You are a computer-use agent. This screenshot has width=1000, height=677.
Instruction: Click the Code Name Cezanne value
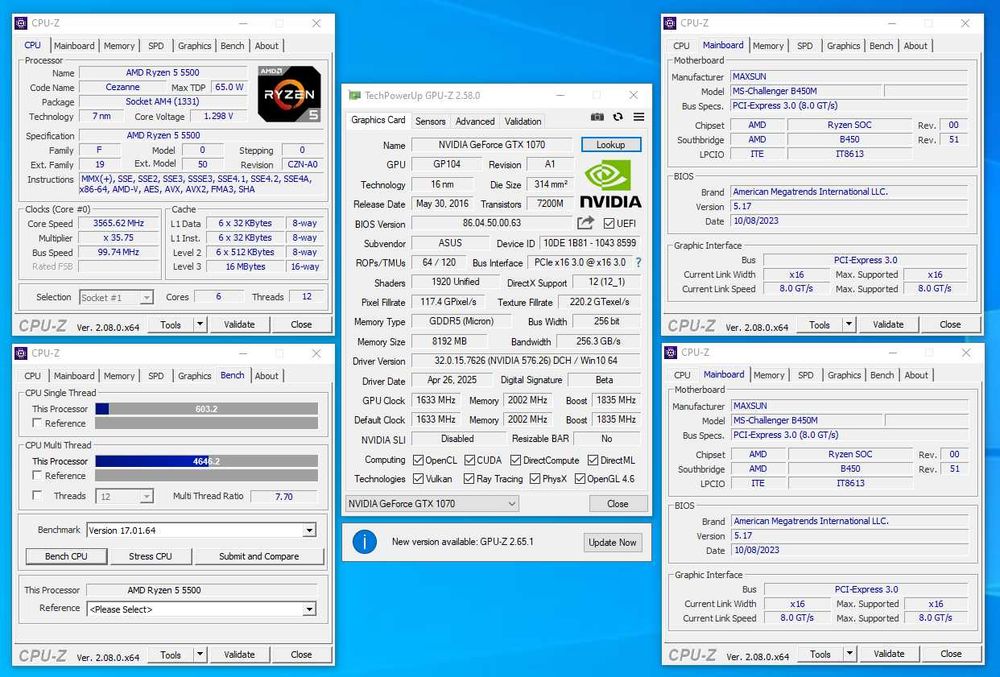coord(122,87)
